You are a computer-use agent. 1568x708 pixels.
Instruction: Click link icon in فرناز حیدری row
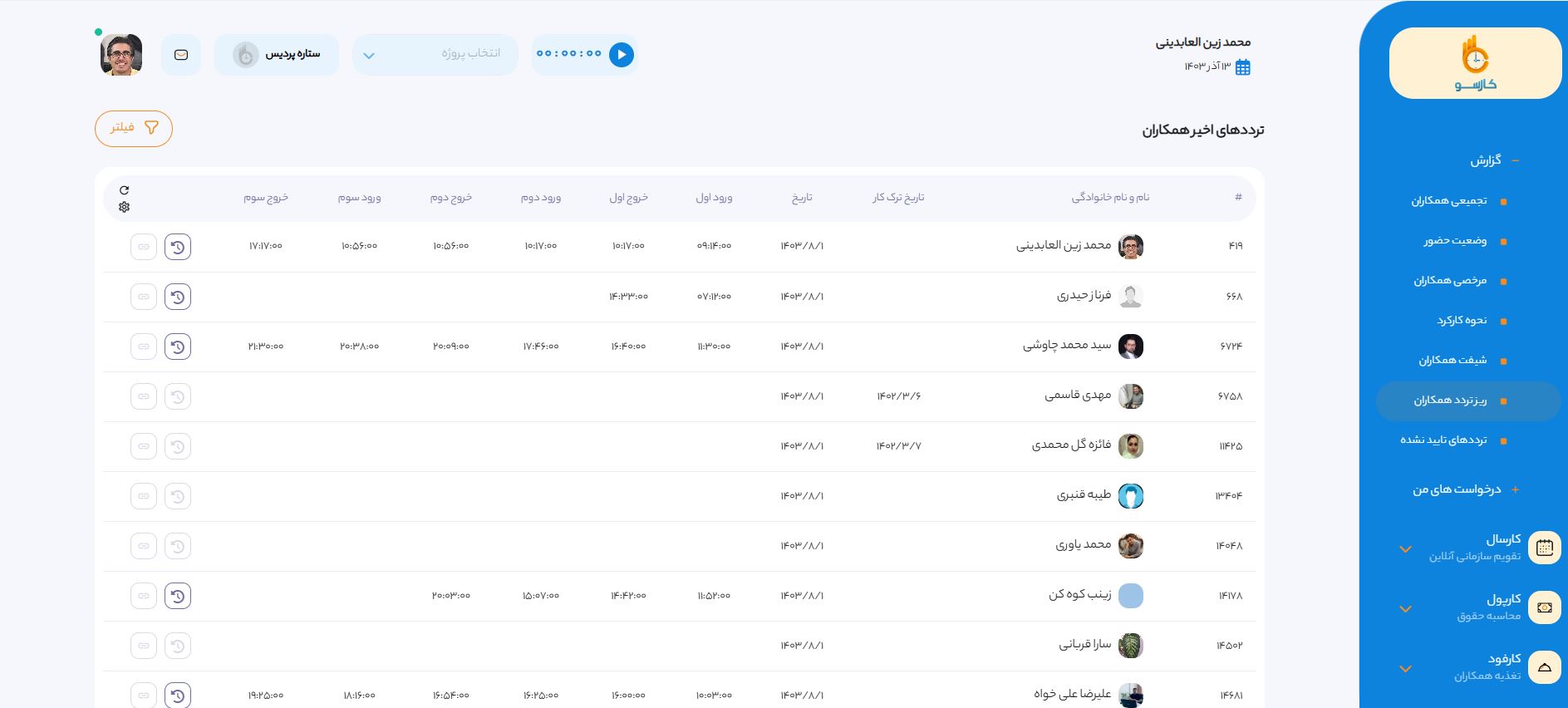pyautogui.click(x=144, y=297)
